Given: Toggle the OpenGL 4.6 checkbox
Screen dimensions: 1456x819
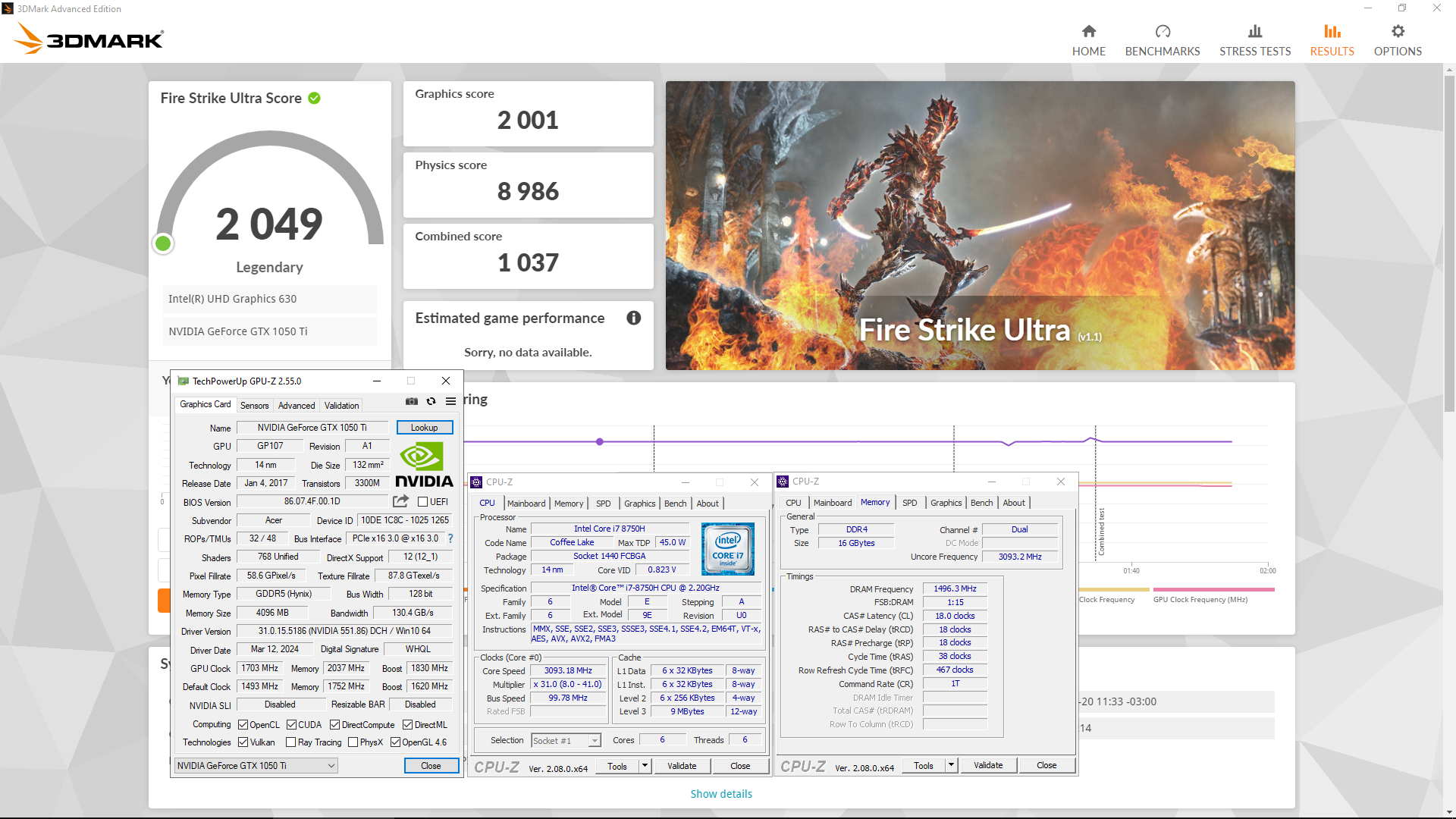Looking at the screenshot, I should (x=395, y=742).
